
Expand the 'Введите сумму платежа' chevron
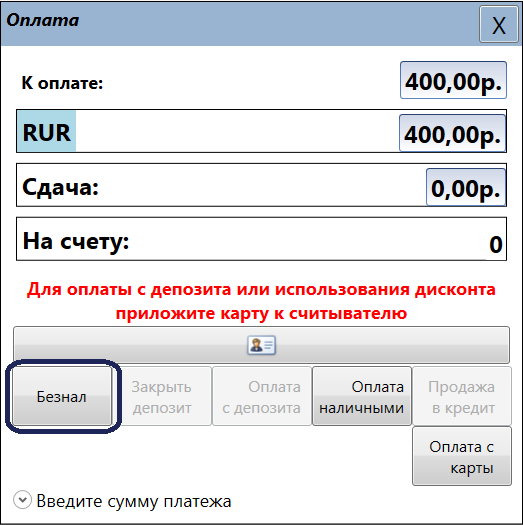[22, 500]
